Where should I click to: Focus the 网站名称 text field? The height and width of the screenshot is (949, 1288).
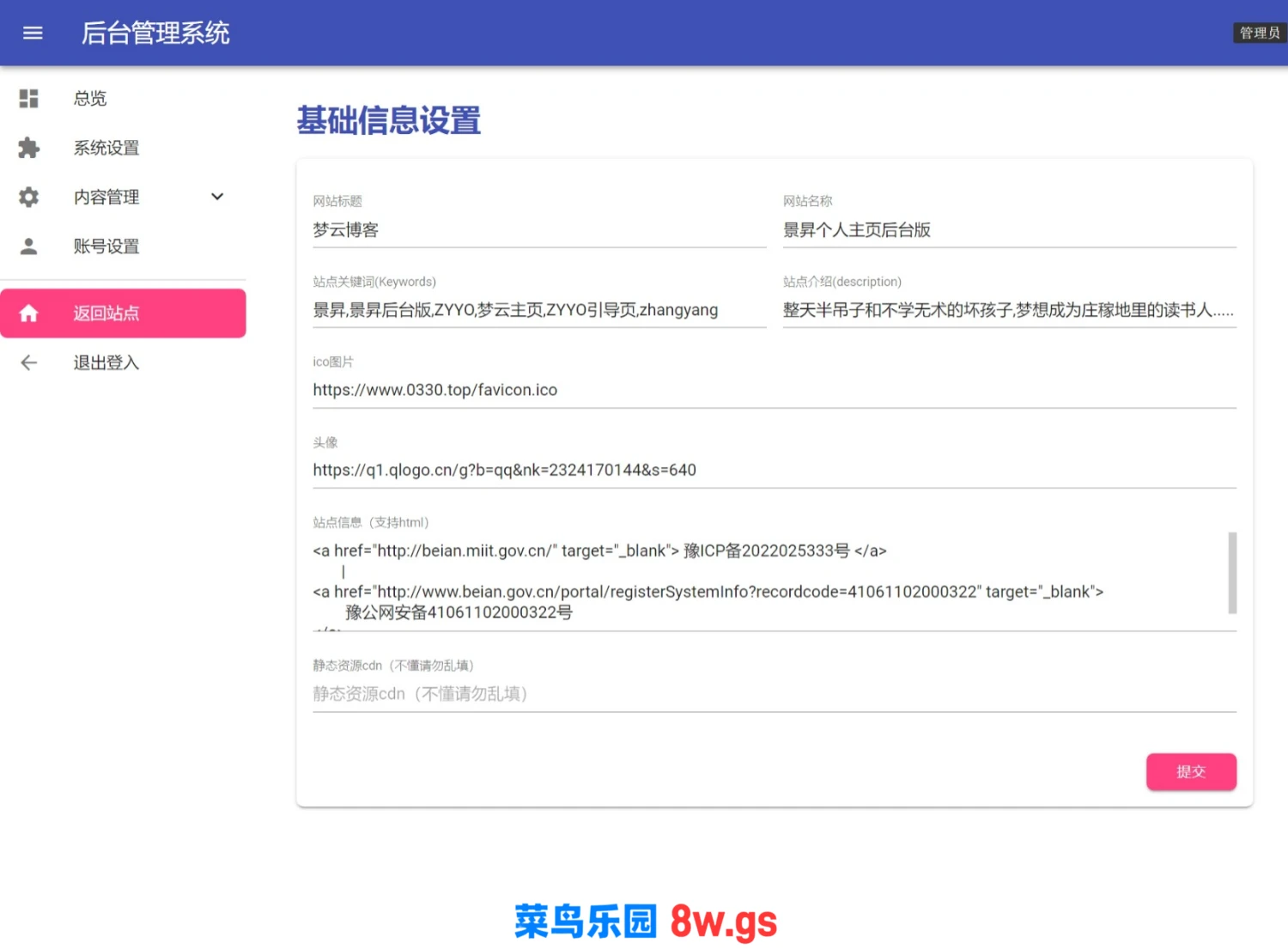(x=1009, y=230)
